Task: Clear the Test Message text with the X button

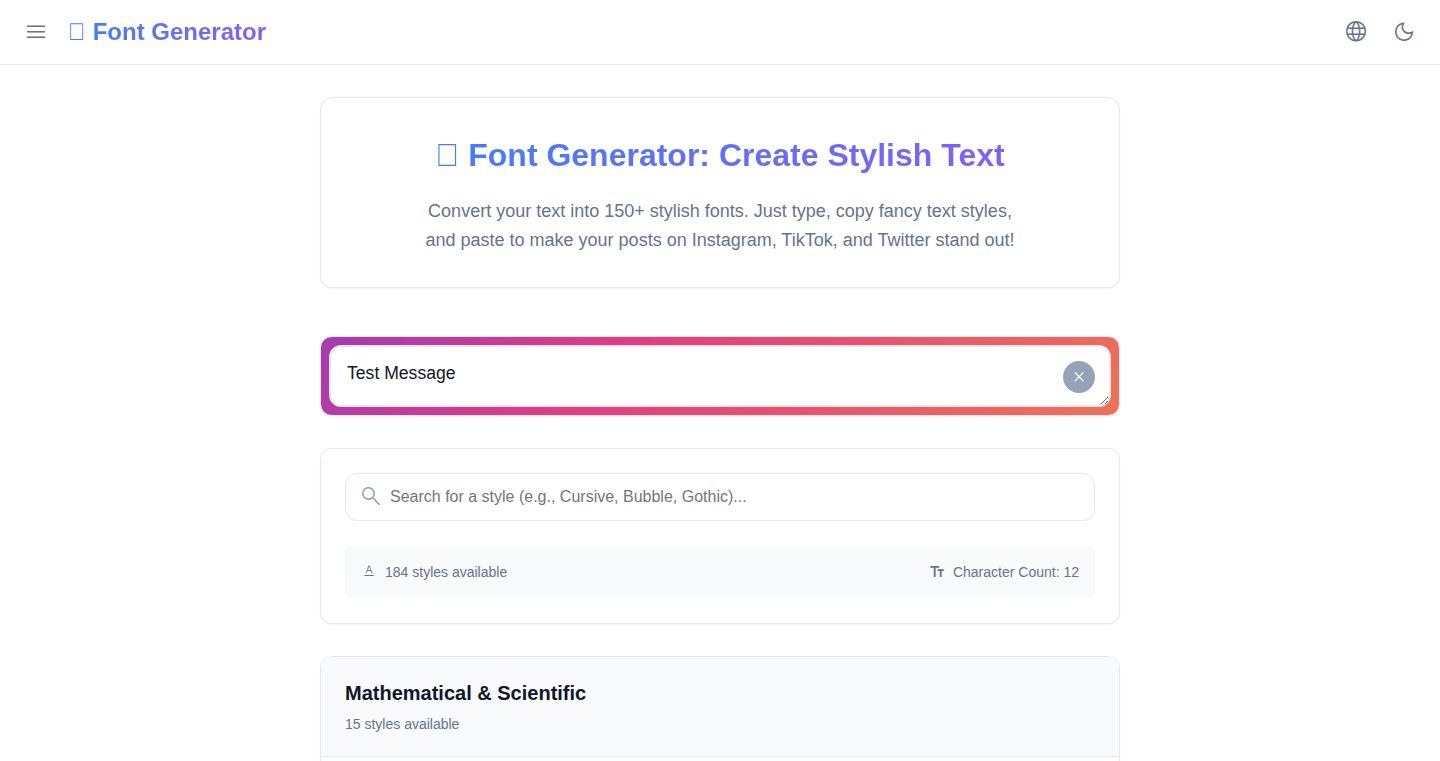Action: tap(1078, 377)
